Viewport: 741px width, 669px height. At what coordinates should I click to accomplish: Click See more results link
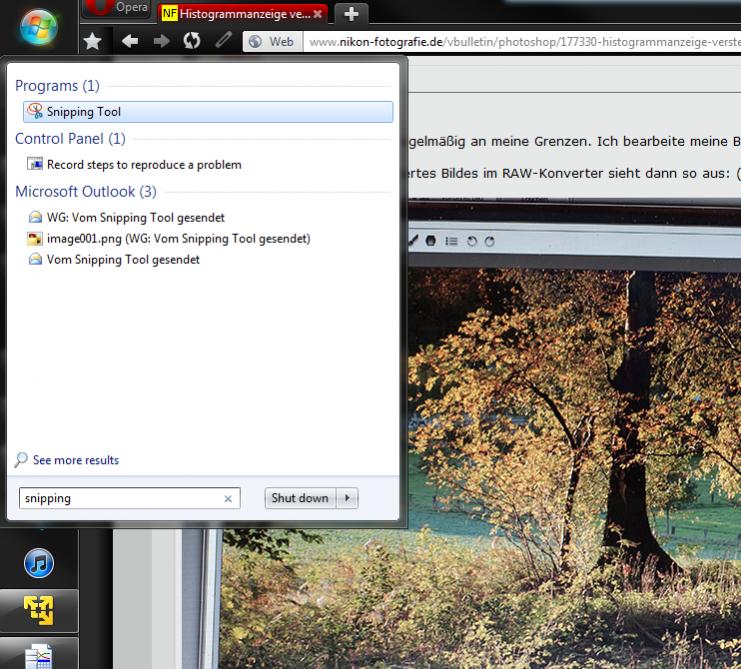(76, 460)
